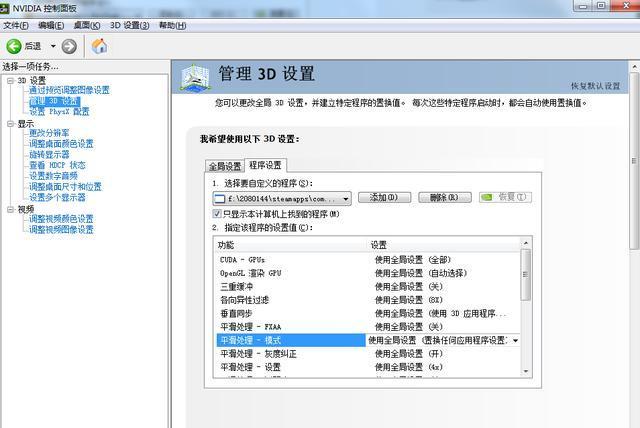
Task: Open 旋转显示器 in task tree
Action: click(49, 154)
